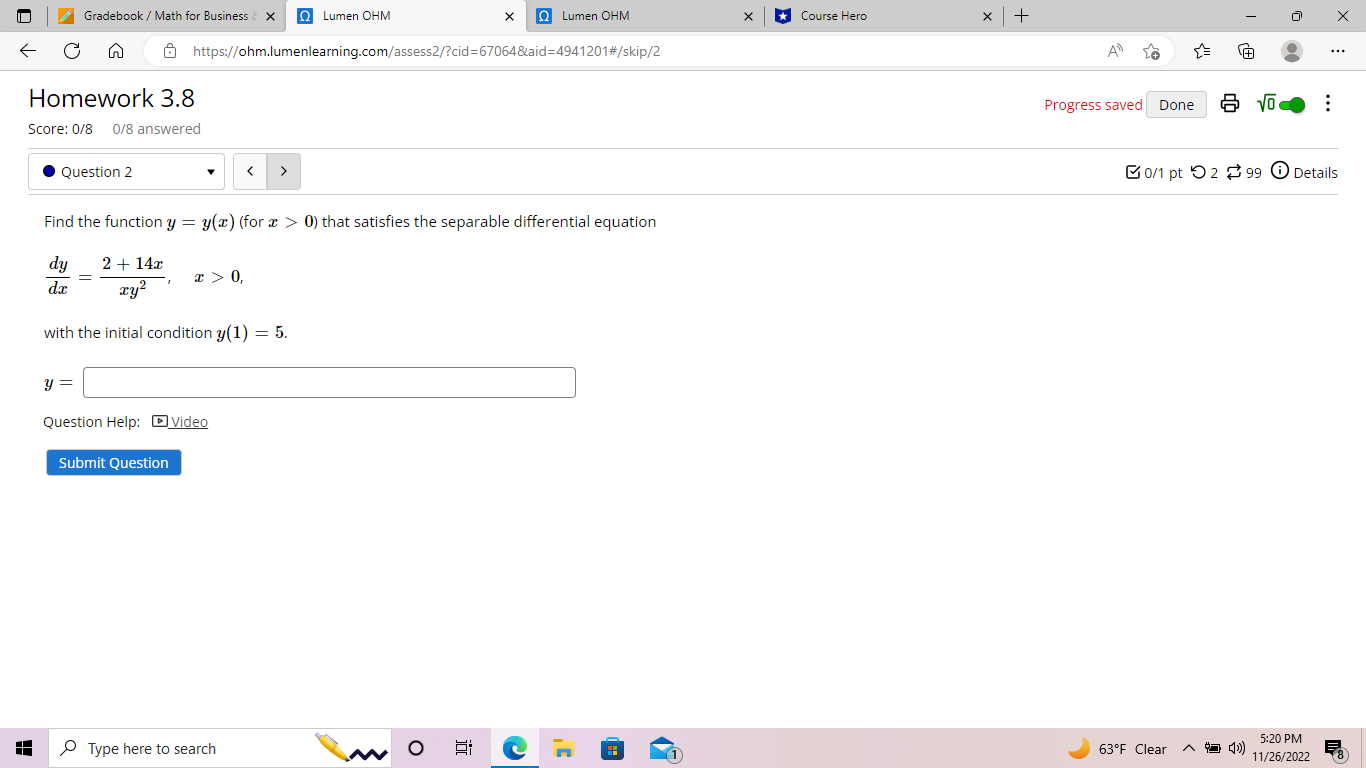This screenshot has width=1366, height=768.
Task: Click the Progress saved Done button
Action: [1176, 103]
